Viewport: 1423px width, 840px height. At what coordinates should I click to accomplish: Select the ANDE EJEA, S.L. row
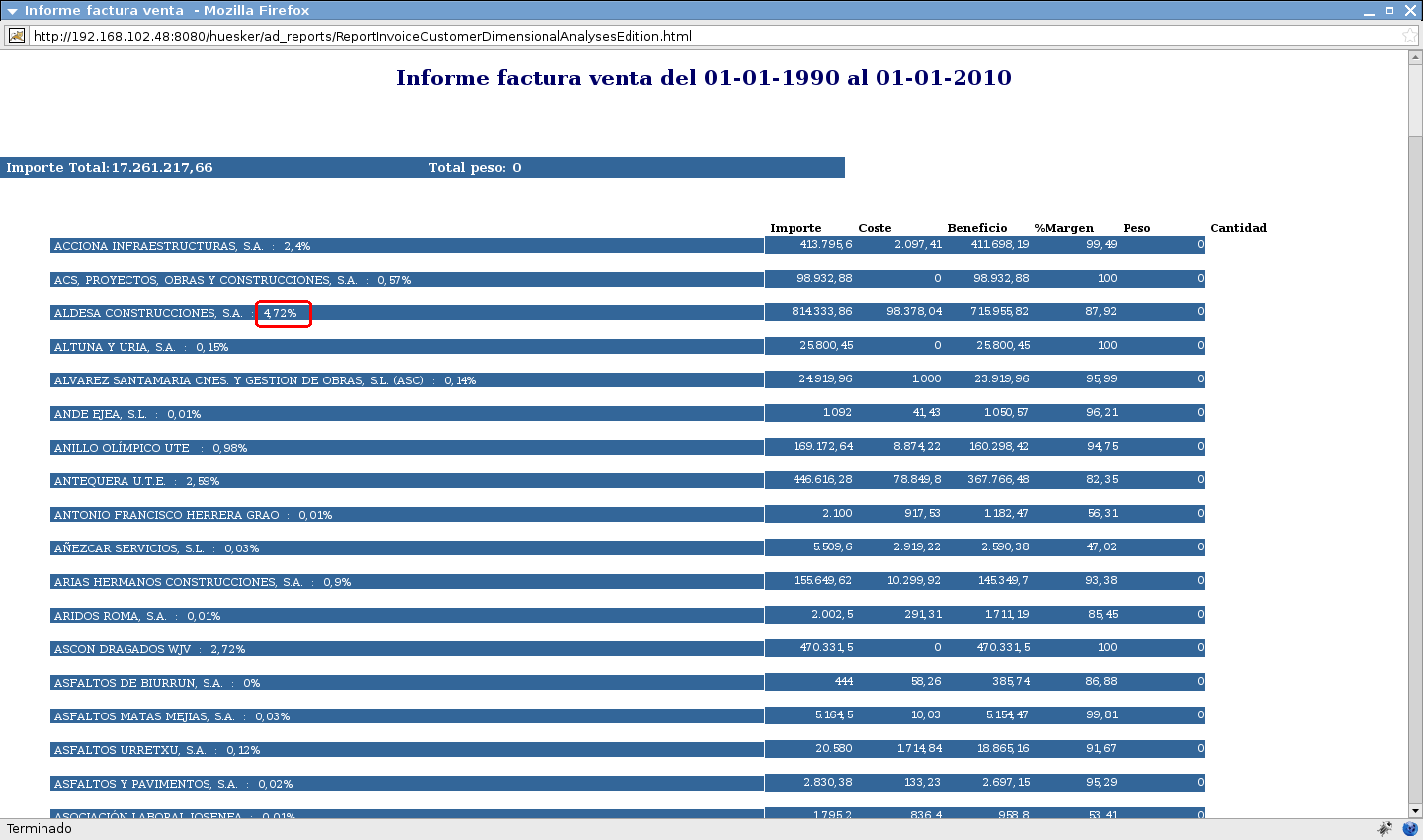point(407,414)
